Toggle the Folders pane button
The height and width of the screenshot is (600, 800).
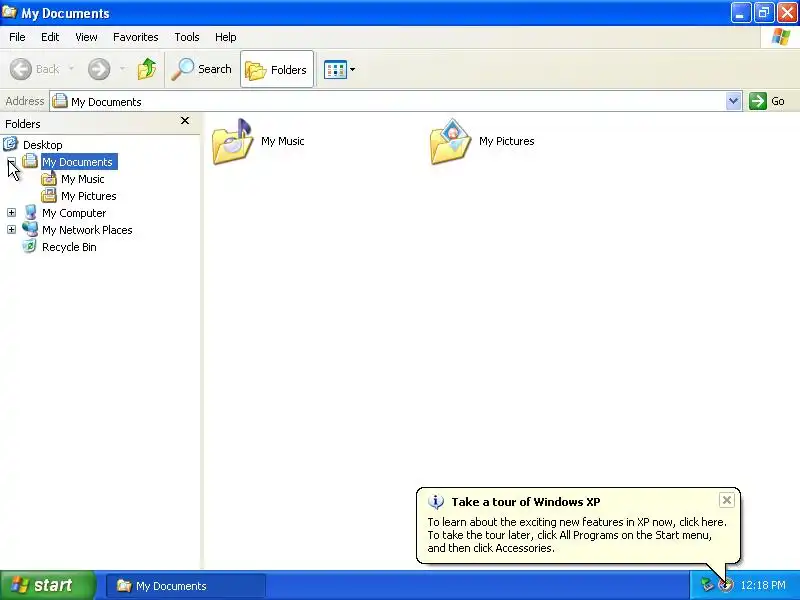click(x=277, y=69)
